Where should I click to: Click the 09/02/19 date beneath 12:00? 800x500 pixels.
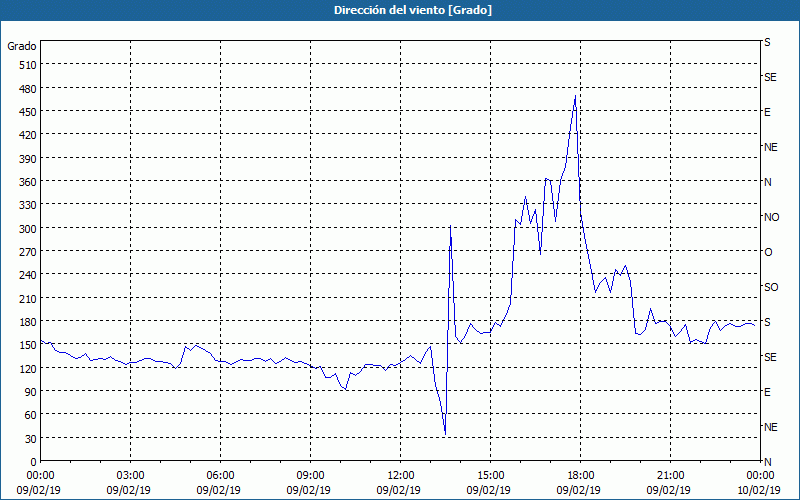(398, 490)
